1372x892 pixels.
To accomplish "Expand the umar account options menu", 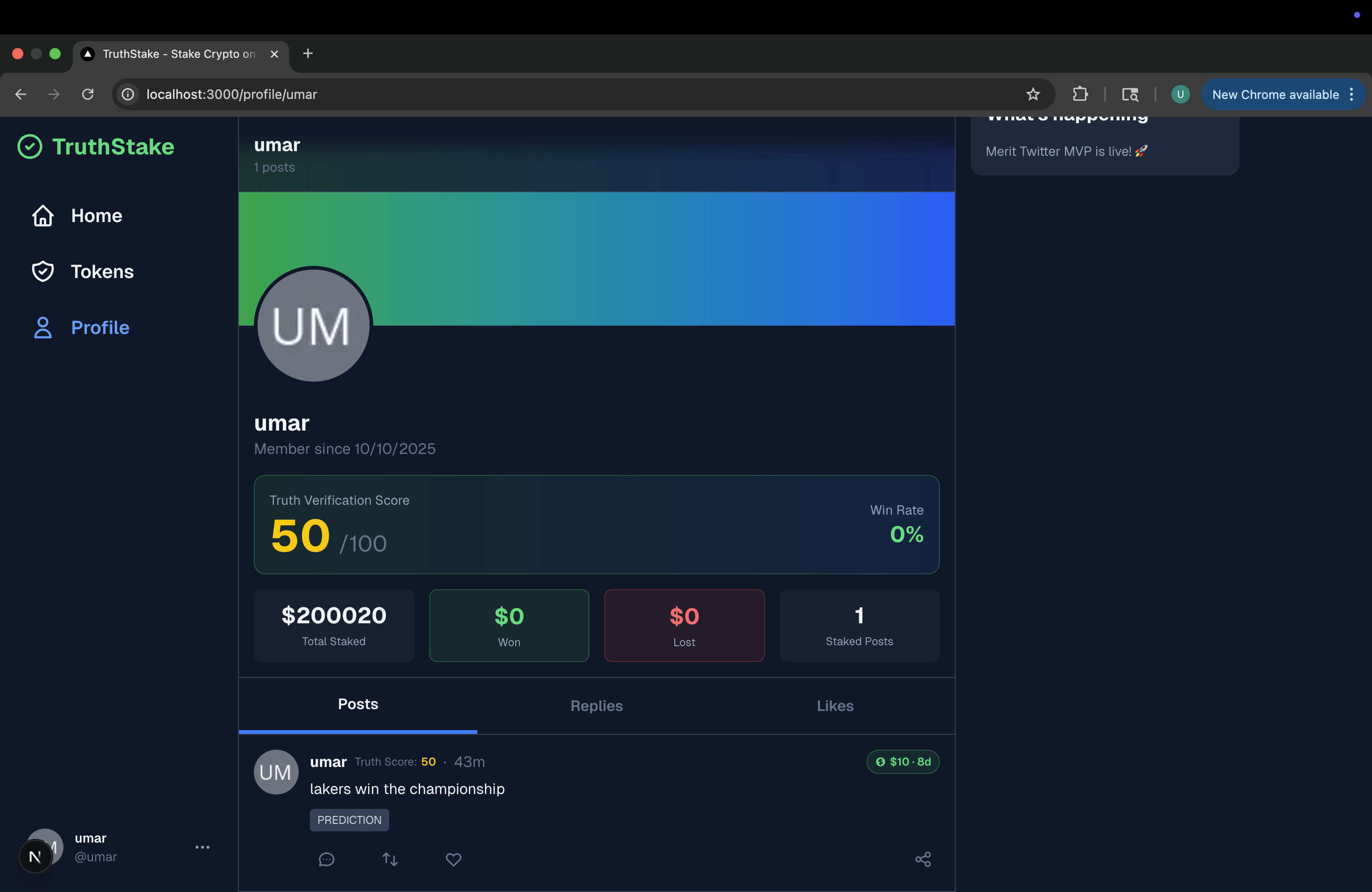I will pos(203,846).
